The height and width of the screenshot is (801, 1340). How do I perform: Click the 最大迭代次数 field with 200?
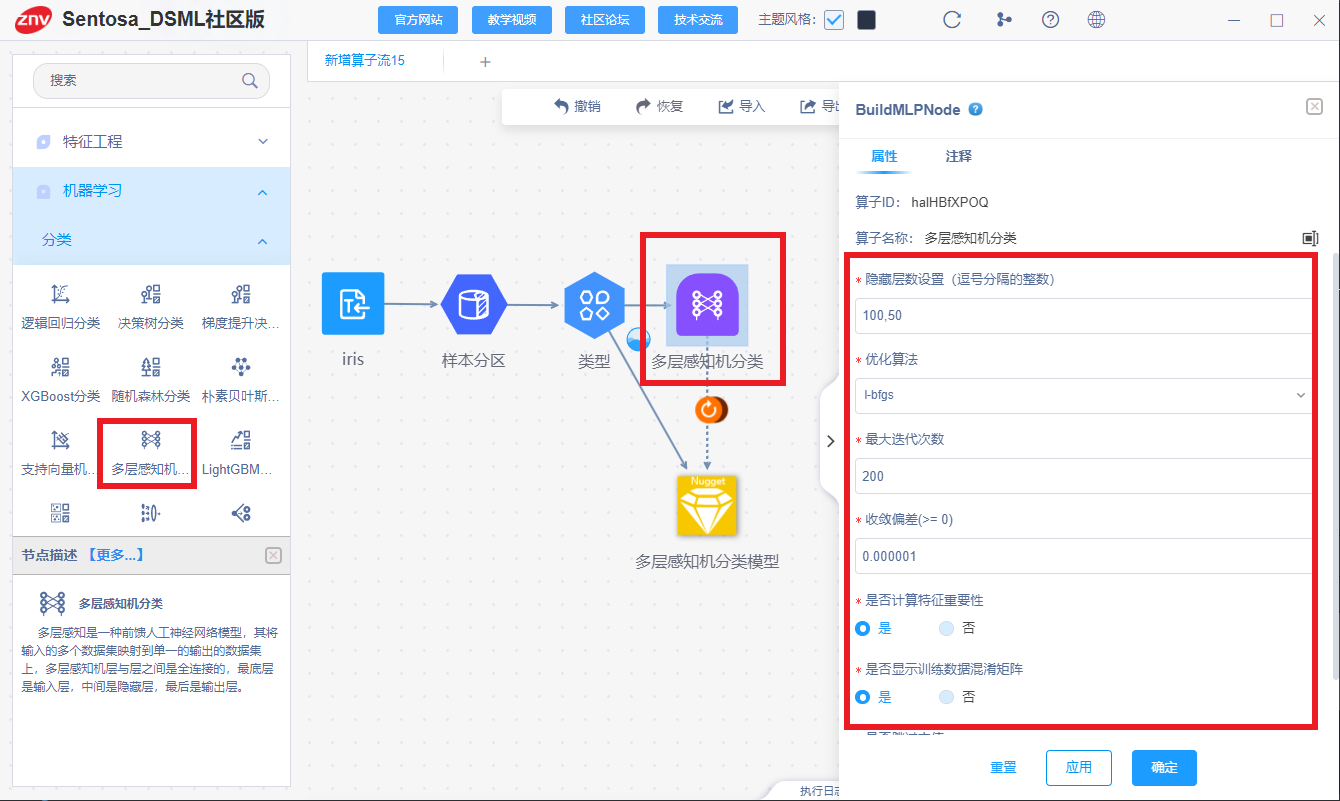[1084, 476]
